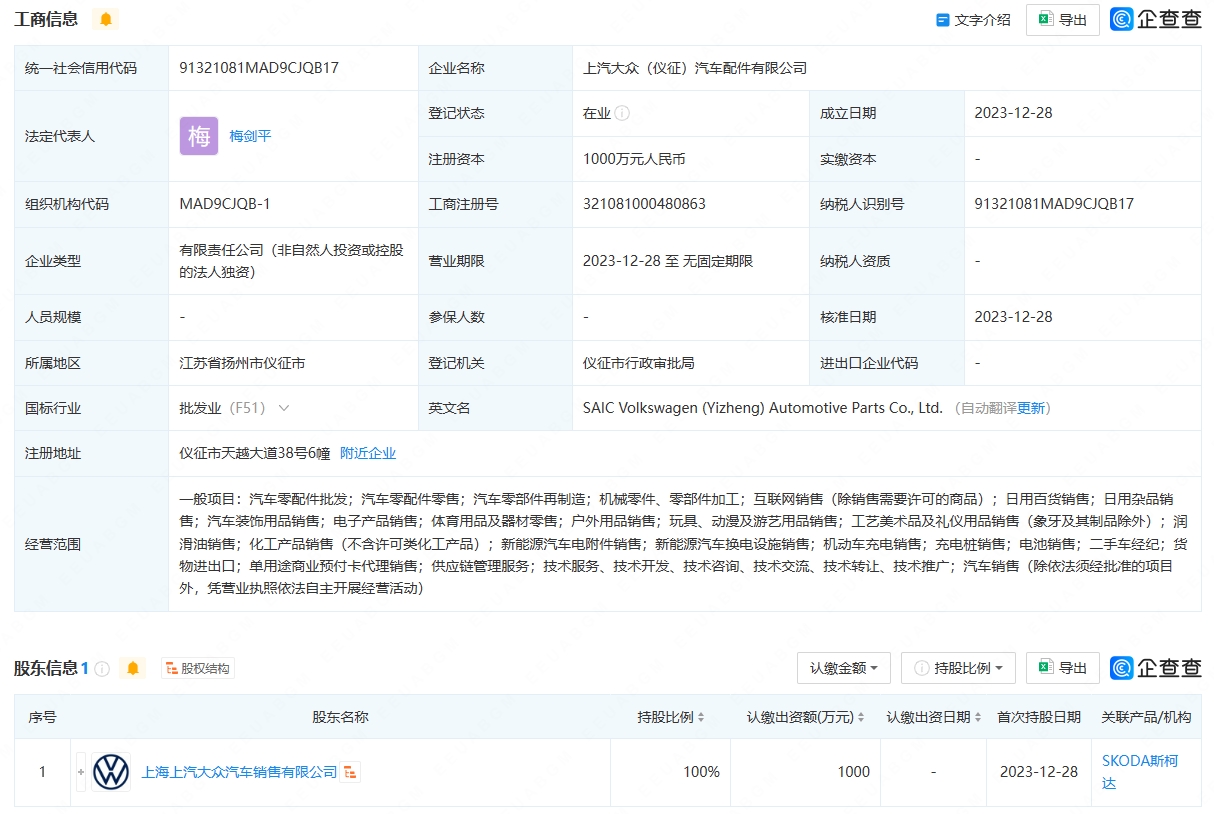Image resolution: width=1214 pixels, height=814 pixels.
Task: Expand the 批发业 (F51) industry chevron
Action: (284, 408)
